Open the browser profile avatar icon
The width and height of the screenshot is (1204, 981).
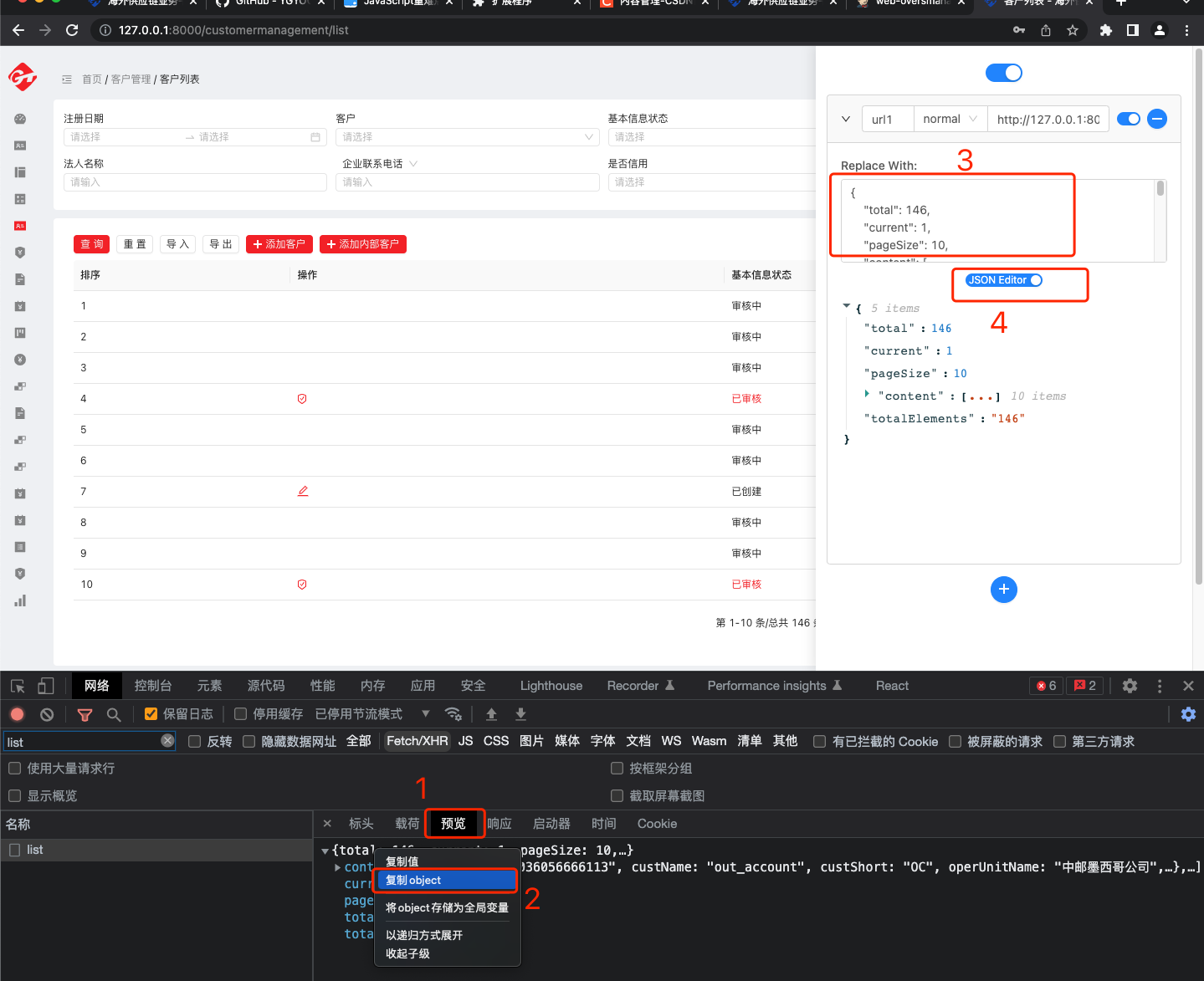pos(1160,30)
